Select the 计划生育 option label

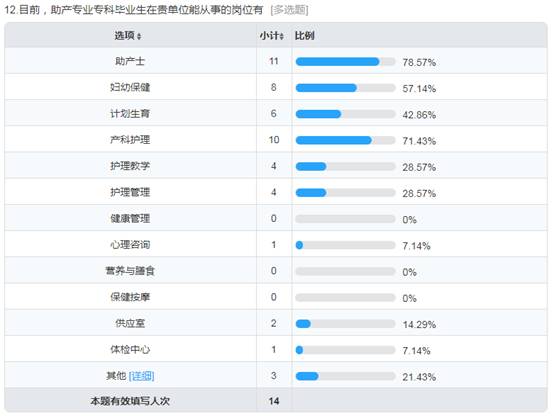[x=130, y=114]
